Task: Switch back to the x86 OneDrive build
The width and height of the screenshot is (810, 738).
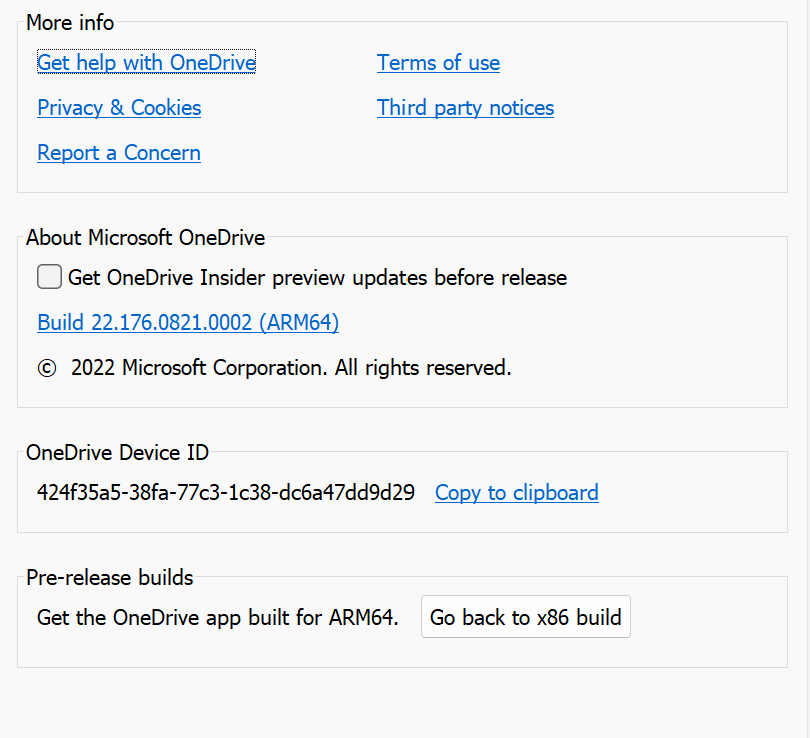Action: 525,617
